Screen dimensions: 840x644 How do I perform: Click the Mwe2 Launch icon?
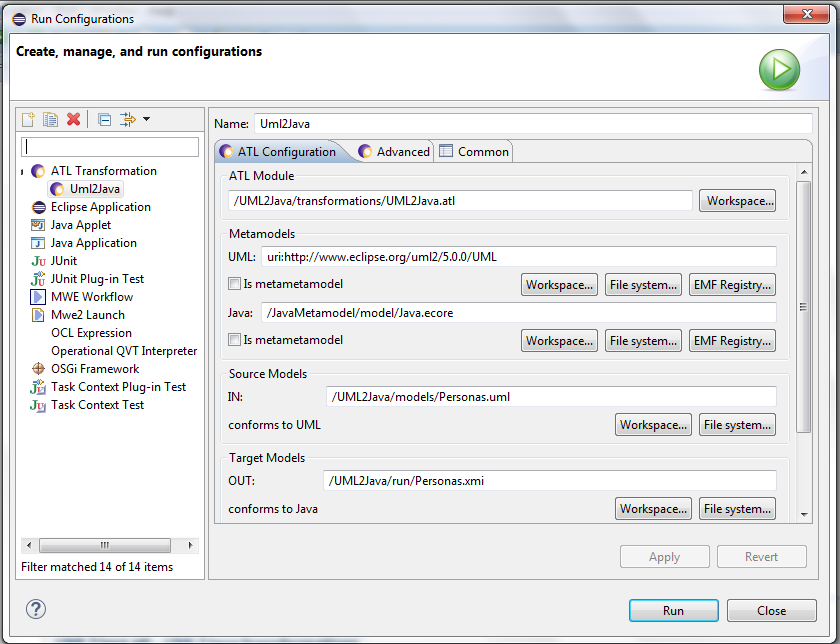(38, 315)
